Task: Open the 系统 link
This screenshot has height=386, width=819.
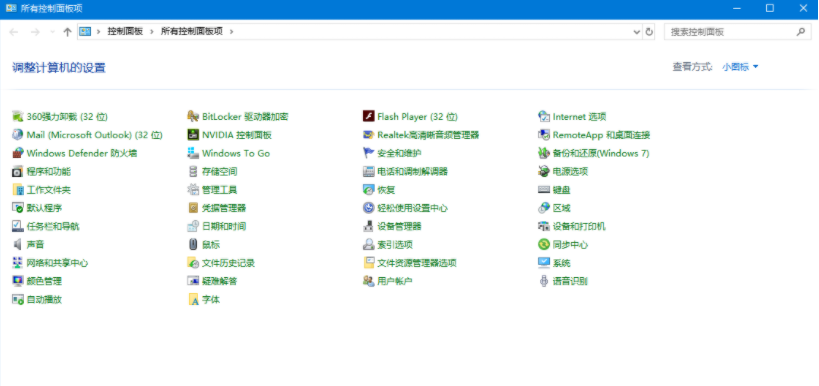Action: pos(561,263)
